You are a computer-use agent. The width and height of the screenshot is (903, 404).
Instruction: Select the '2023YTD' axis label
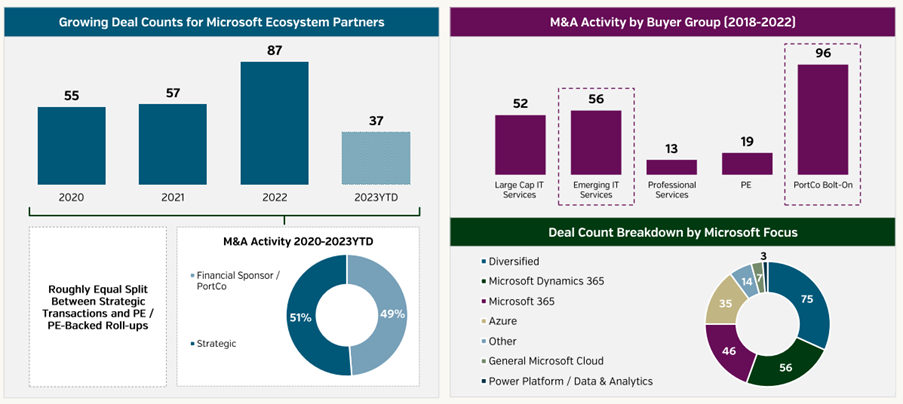pos(376,197)
